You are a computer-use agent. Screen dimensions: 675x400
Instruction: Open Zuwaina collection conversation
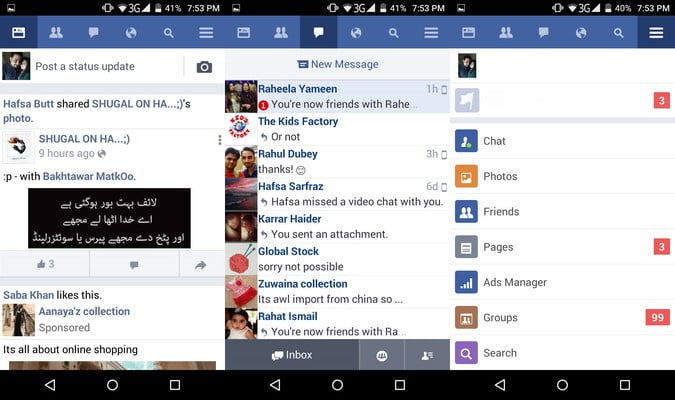tap(338, 291)
